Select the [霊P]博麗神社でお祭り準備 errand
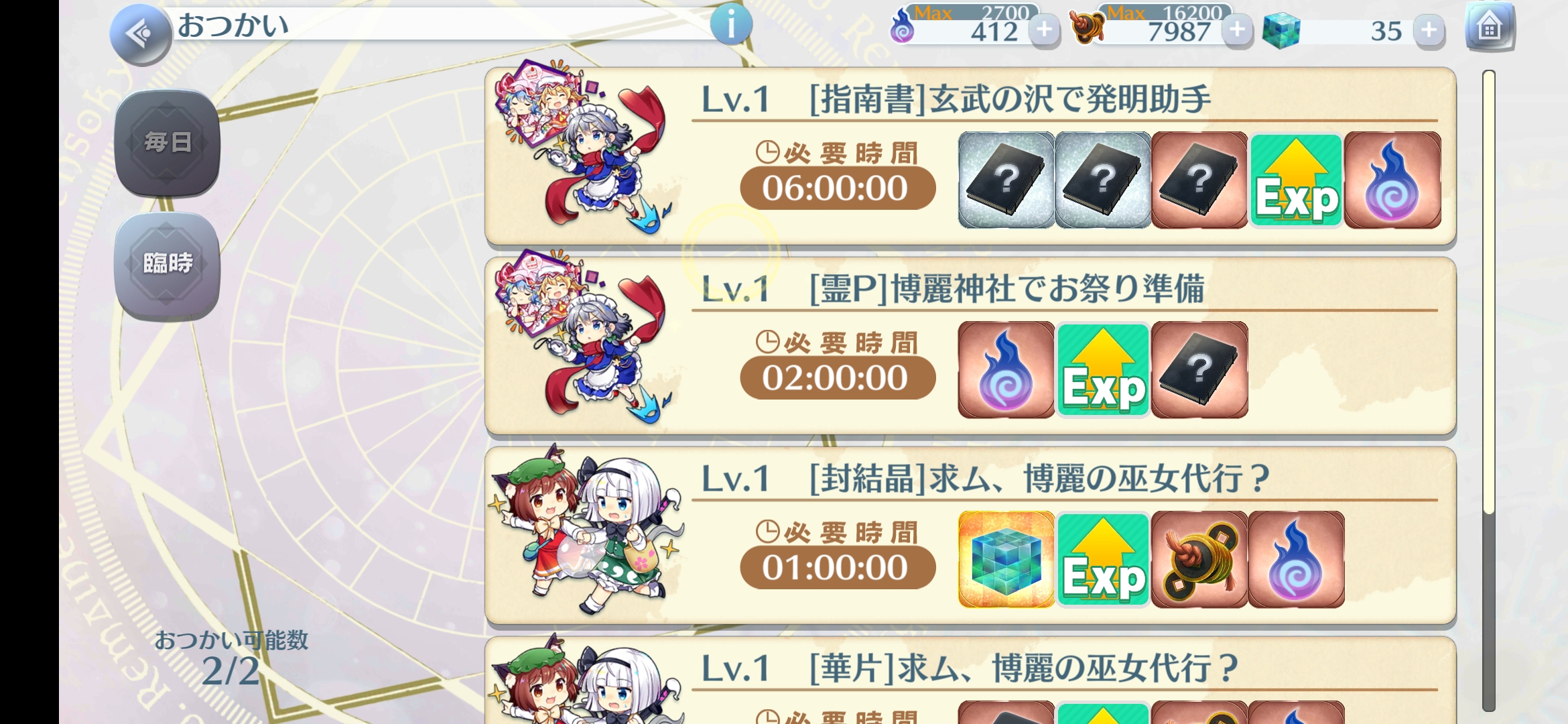 (970, 345)
